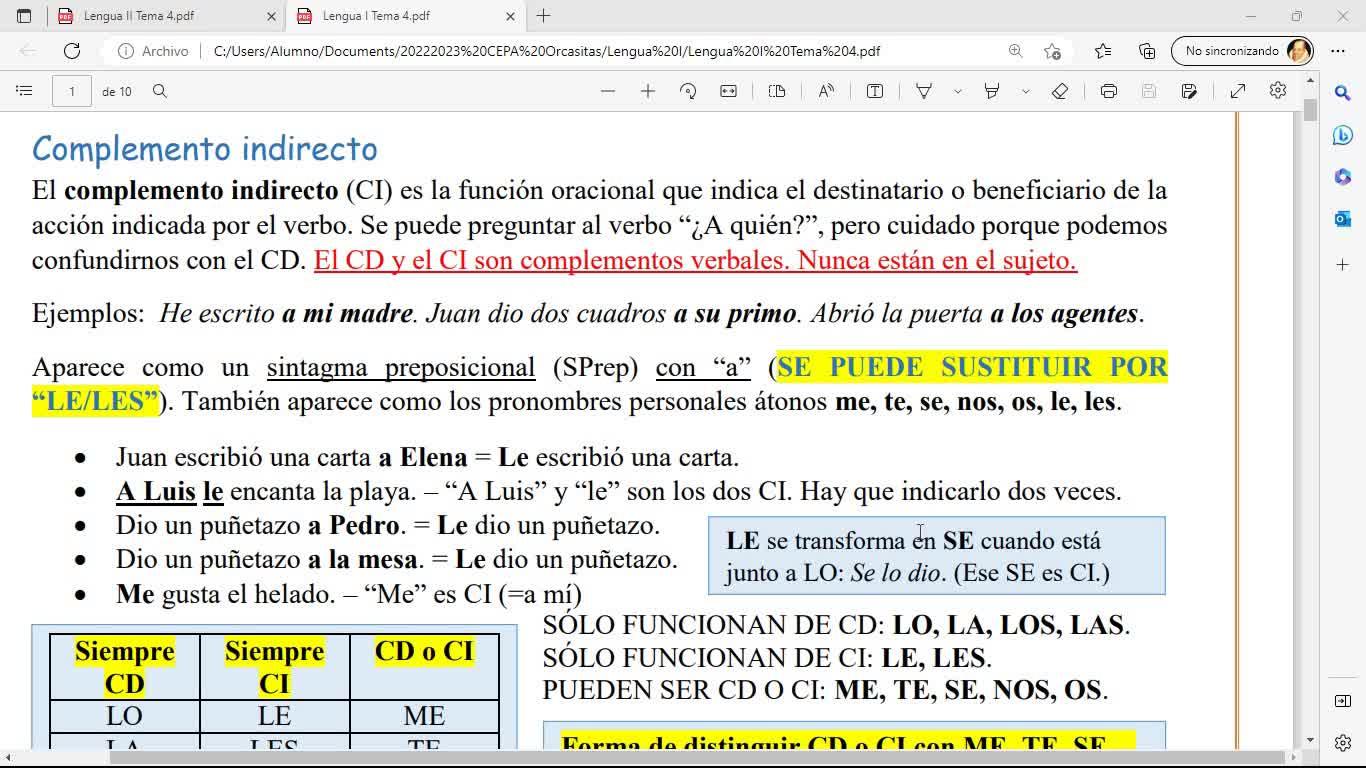Open PDF viewer settings gear

point(1278,91)
